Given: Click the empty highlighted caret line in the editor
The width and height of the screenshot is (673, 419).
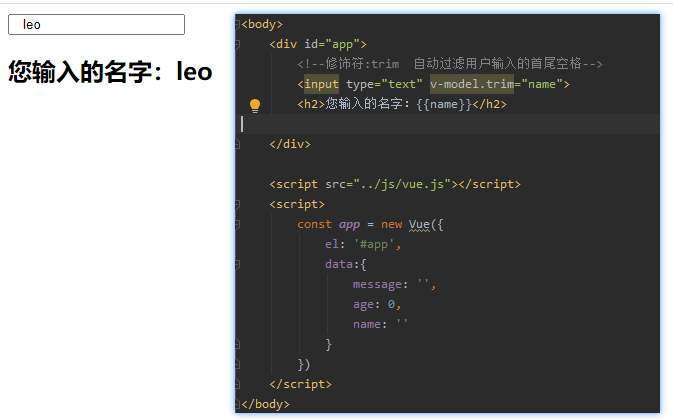Looking at the screenshot, I should 447,124.
